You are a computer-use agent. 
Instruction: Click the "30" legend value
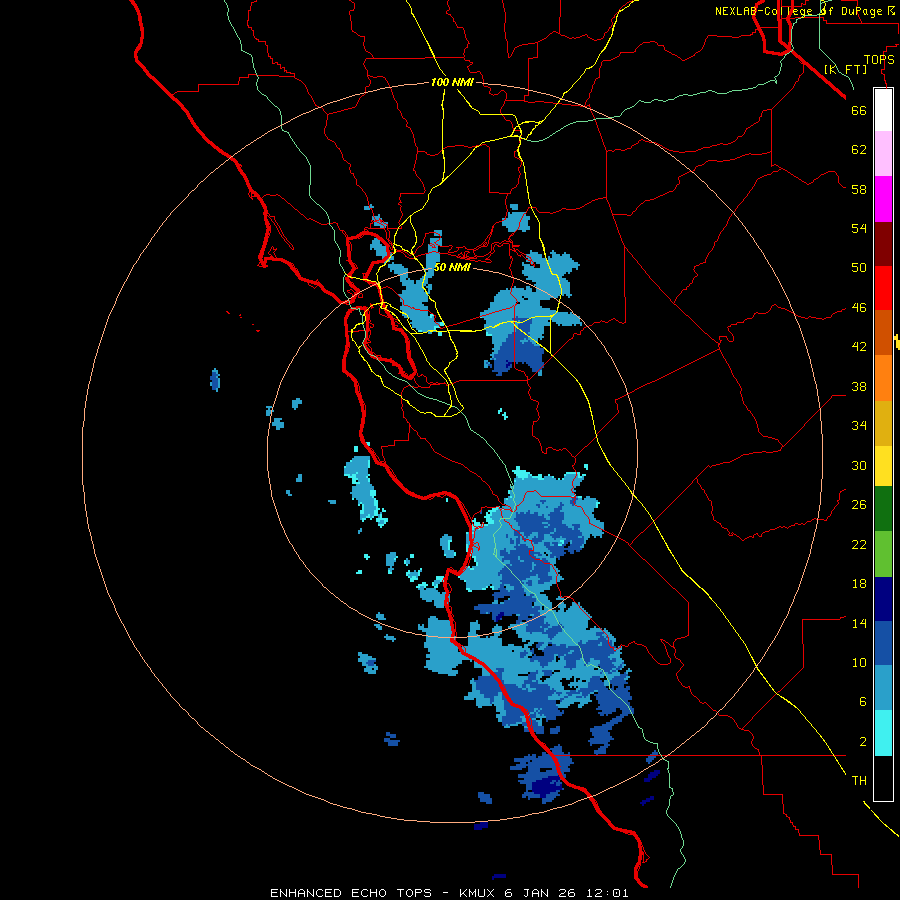[859, 465]
